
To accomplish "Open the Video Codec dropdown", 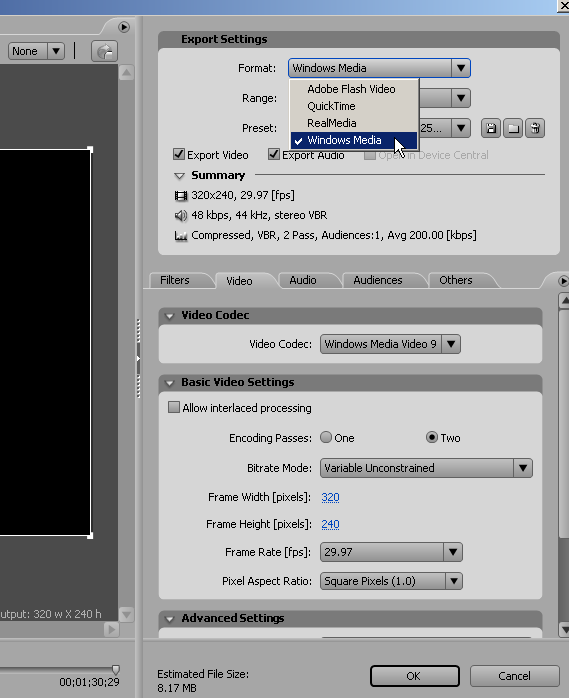I will coord(390,344).
